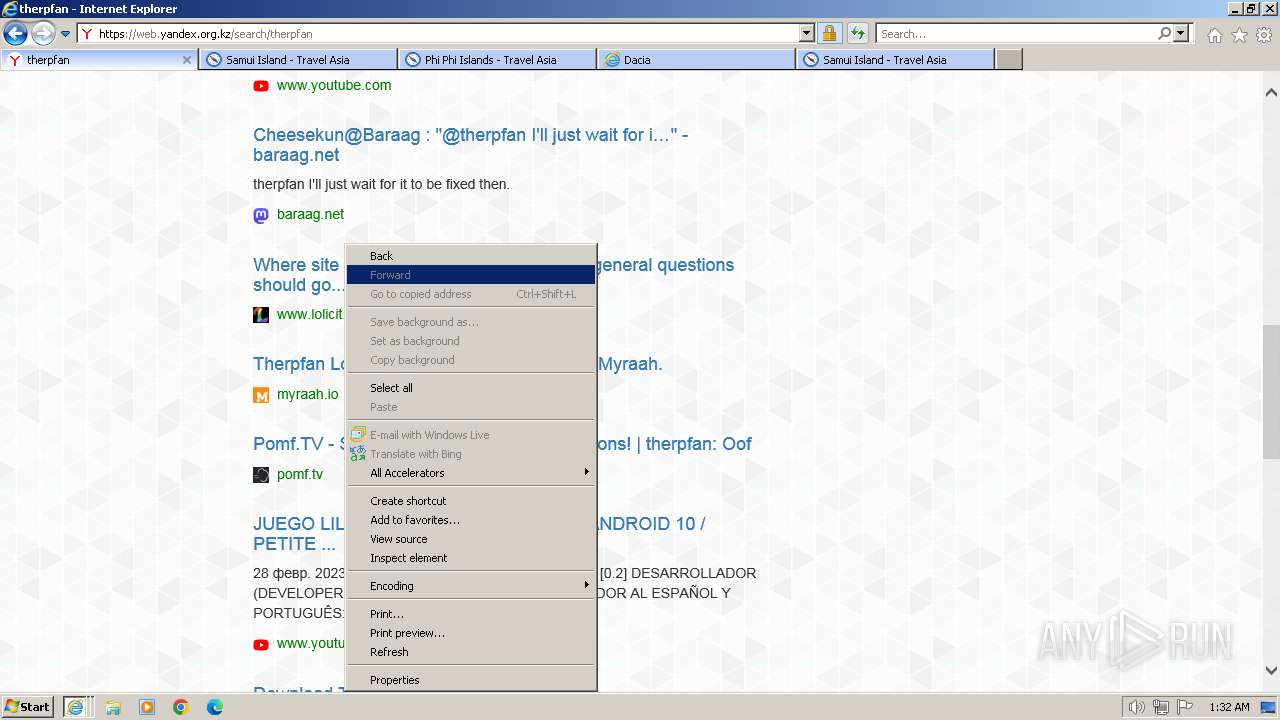Image resolution: width=1280 pixels, height=720 pixels.
Task: Click the vertical scrollbar thumb
Action: (x=1271, y=391)
